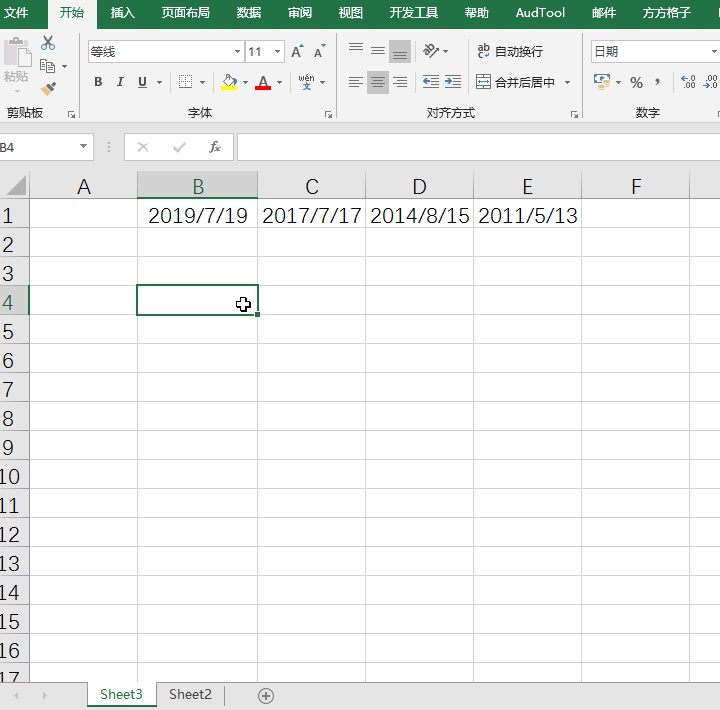Decrease font size with small A icon
720x710 pixels.
320,51
